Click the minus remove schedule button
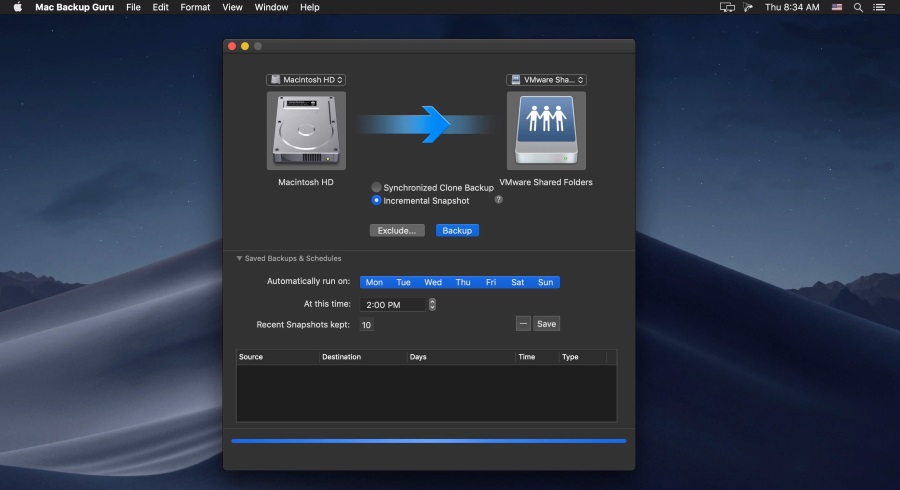 tap(523, 324)
